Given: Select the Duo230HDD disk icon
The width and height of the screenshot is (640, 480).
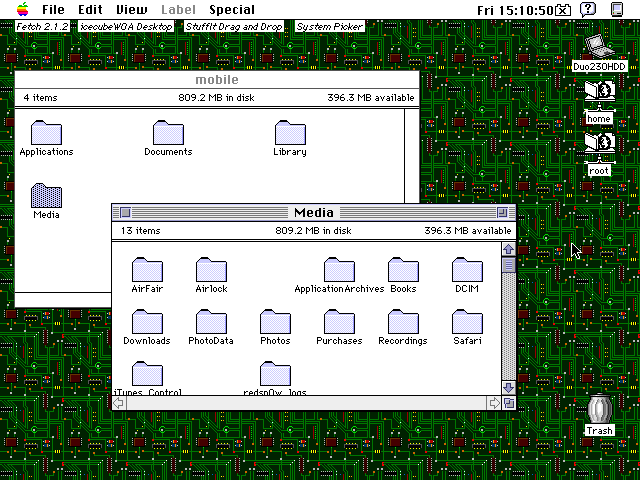Looking at the screenshot, I should (599, 47).
